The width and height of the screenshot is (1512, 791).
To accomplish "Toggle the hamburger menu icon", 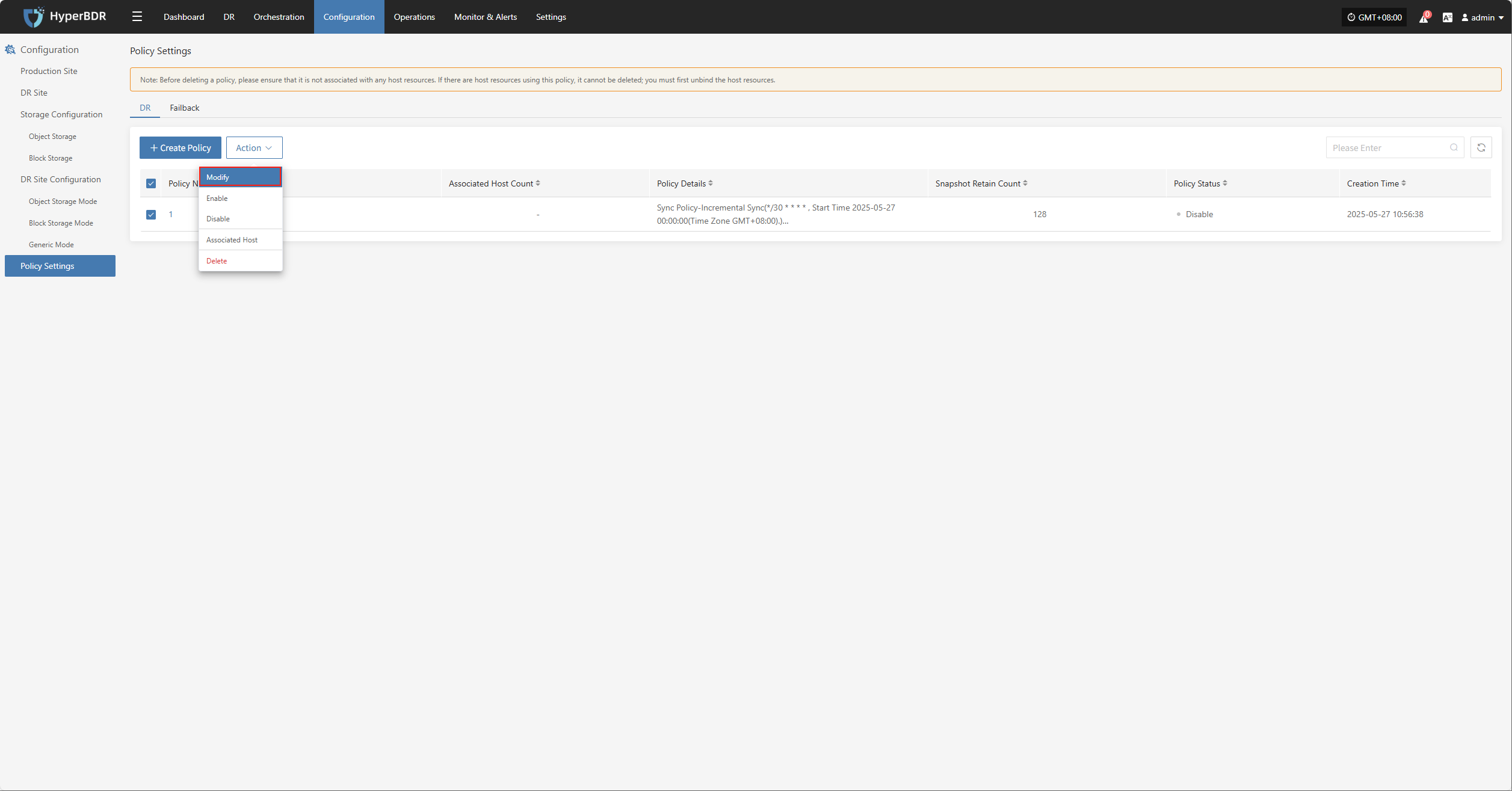I will click(x=137, y=17).
